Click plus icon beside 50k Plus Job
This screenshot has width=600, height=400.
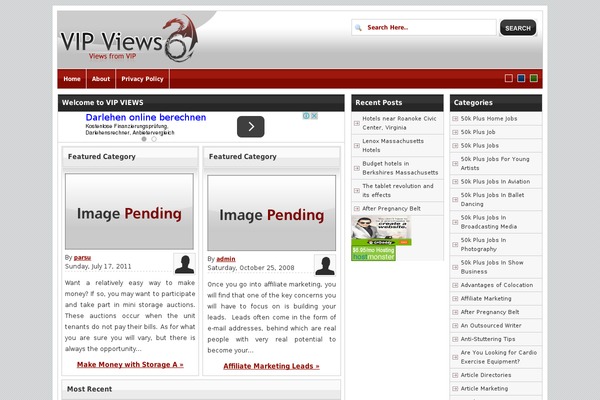[455, 132]
